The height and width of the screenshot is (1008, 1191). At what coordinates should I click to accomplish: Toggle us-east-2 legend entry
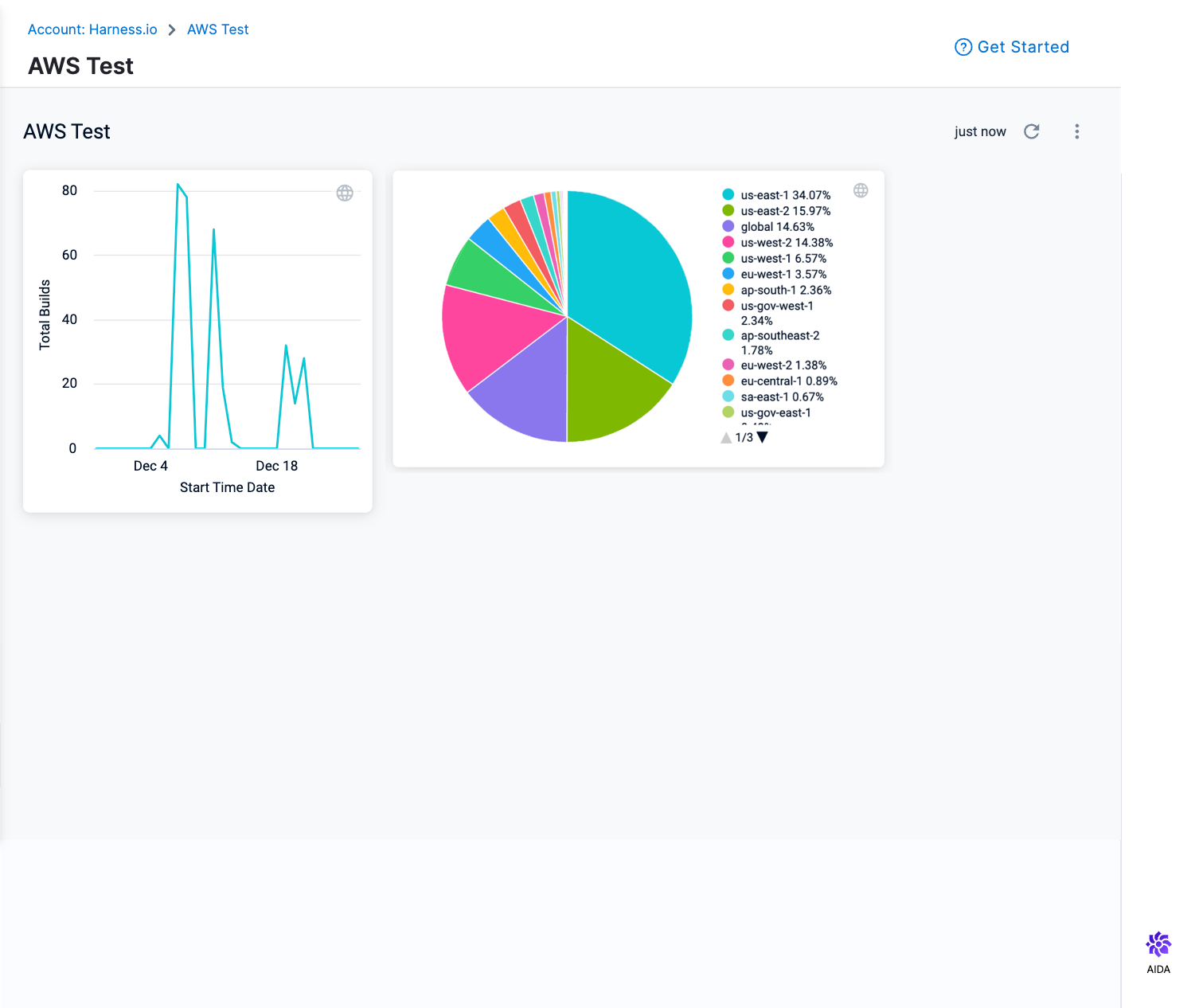point(785,211)
